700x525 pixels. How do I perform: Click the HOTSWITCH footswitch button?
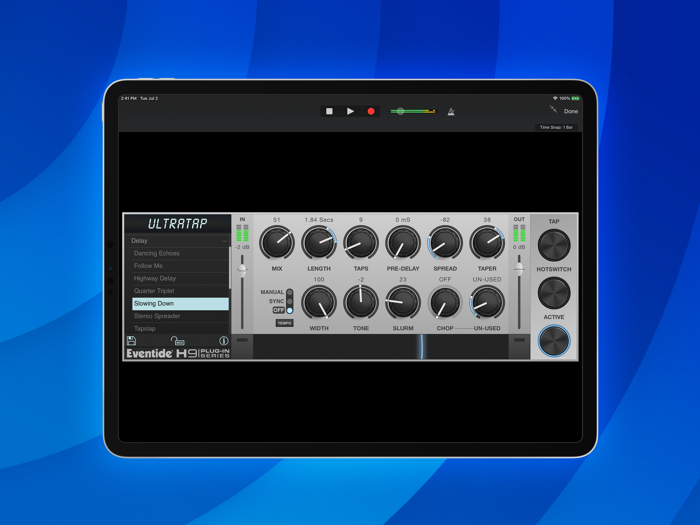coord(554,293)
